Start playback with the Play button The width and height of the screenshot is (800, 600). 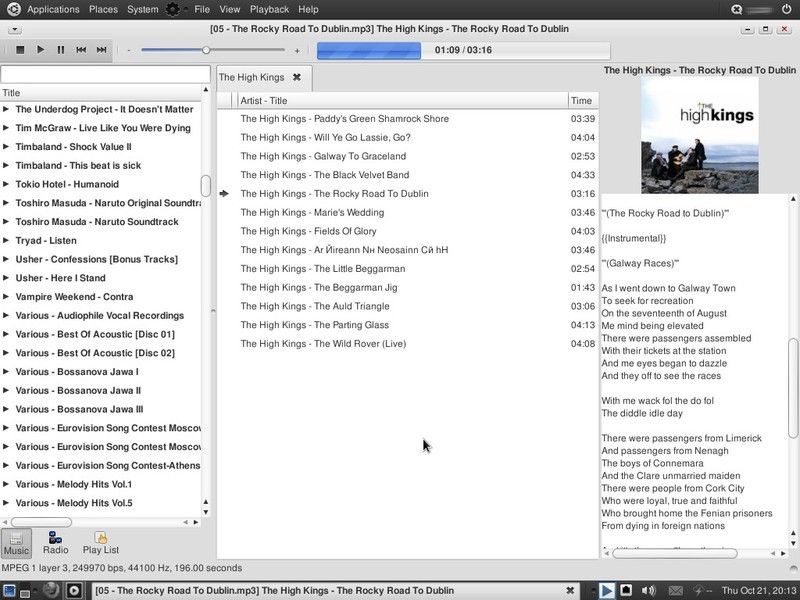coord(40,50)
